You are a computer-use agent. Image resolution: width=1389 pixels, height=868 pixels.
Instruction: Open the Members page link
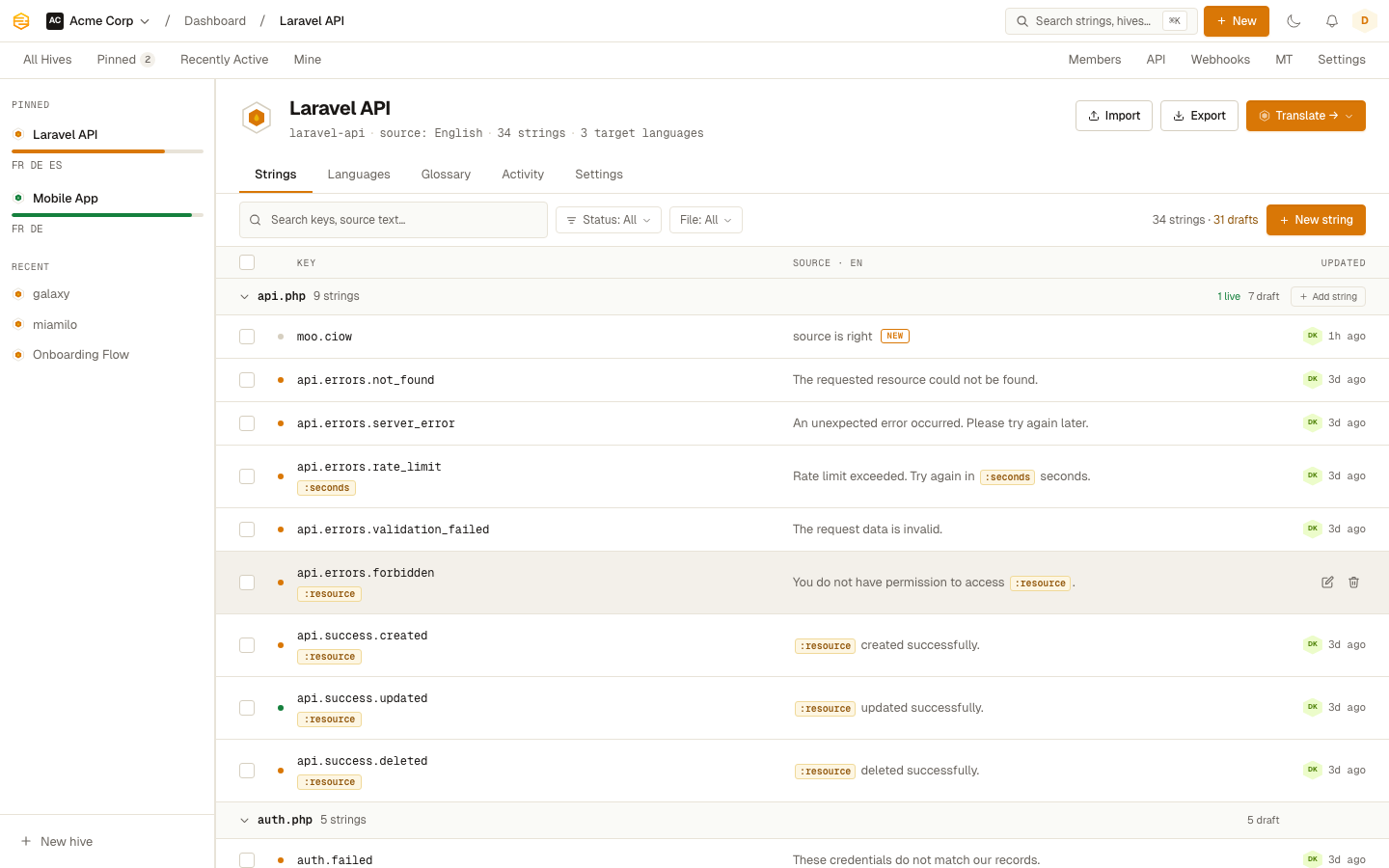click(x=1095, y=60)
